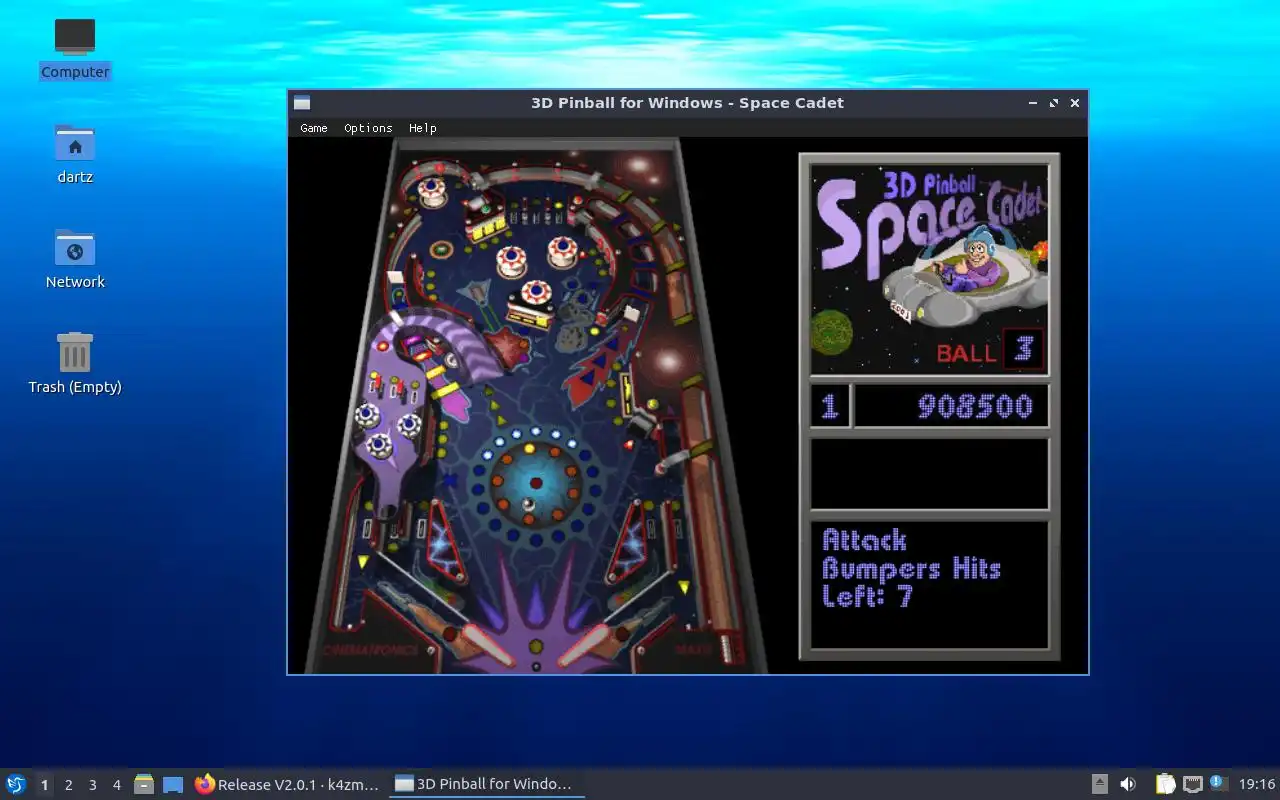Open the Lubuntu start menu in the taskbar
The image size is (1280, 800).
16,784
